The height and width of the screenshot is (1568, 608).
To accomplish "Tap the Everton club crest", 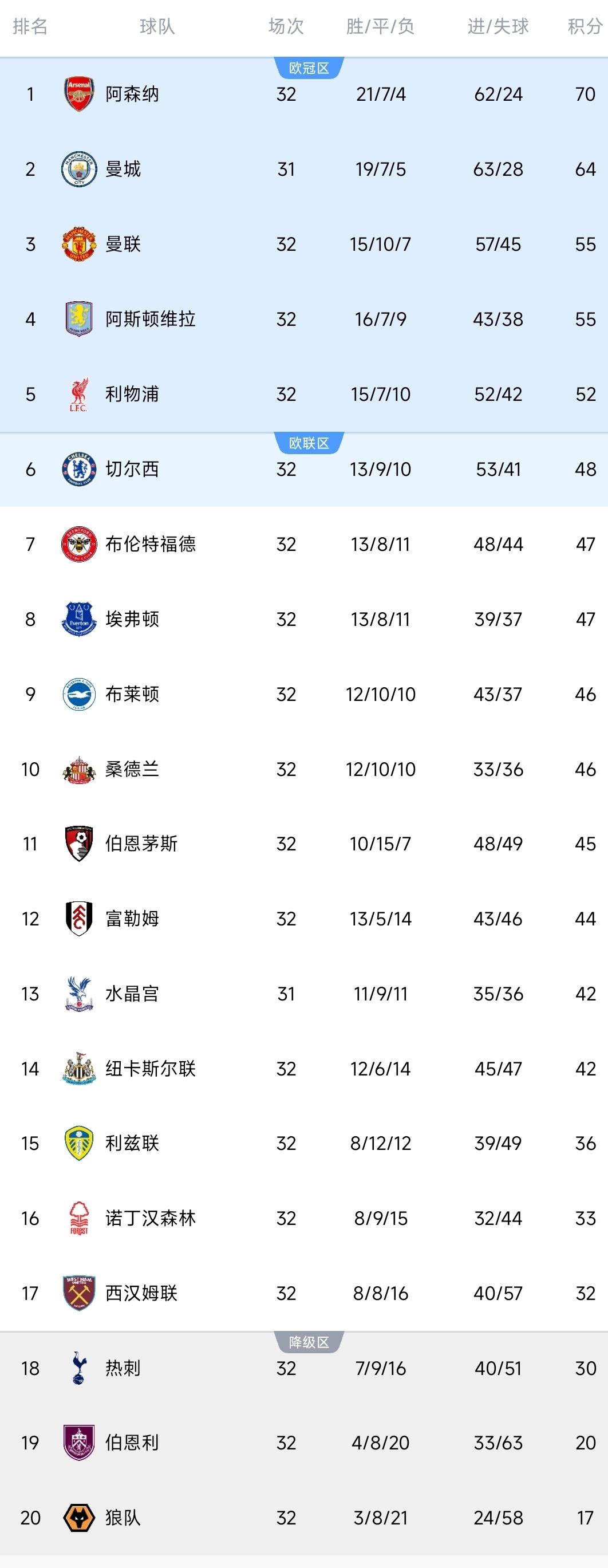I will tap(79, 619).
